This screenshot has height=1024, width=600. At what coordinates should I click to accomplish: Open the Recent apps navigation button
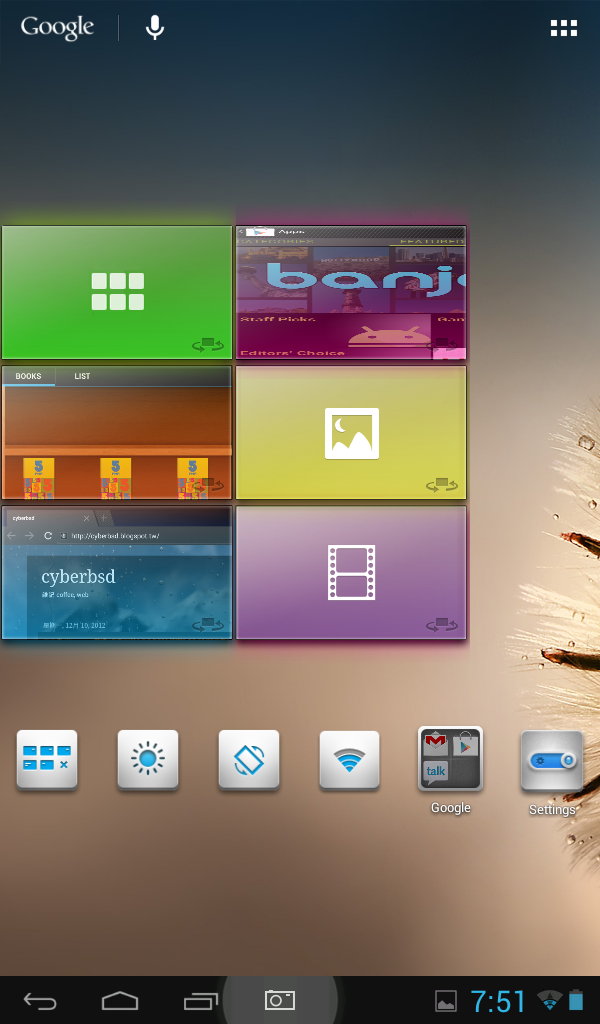[x=200, y=1000]
